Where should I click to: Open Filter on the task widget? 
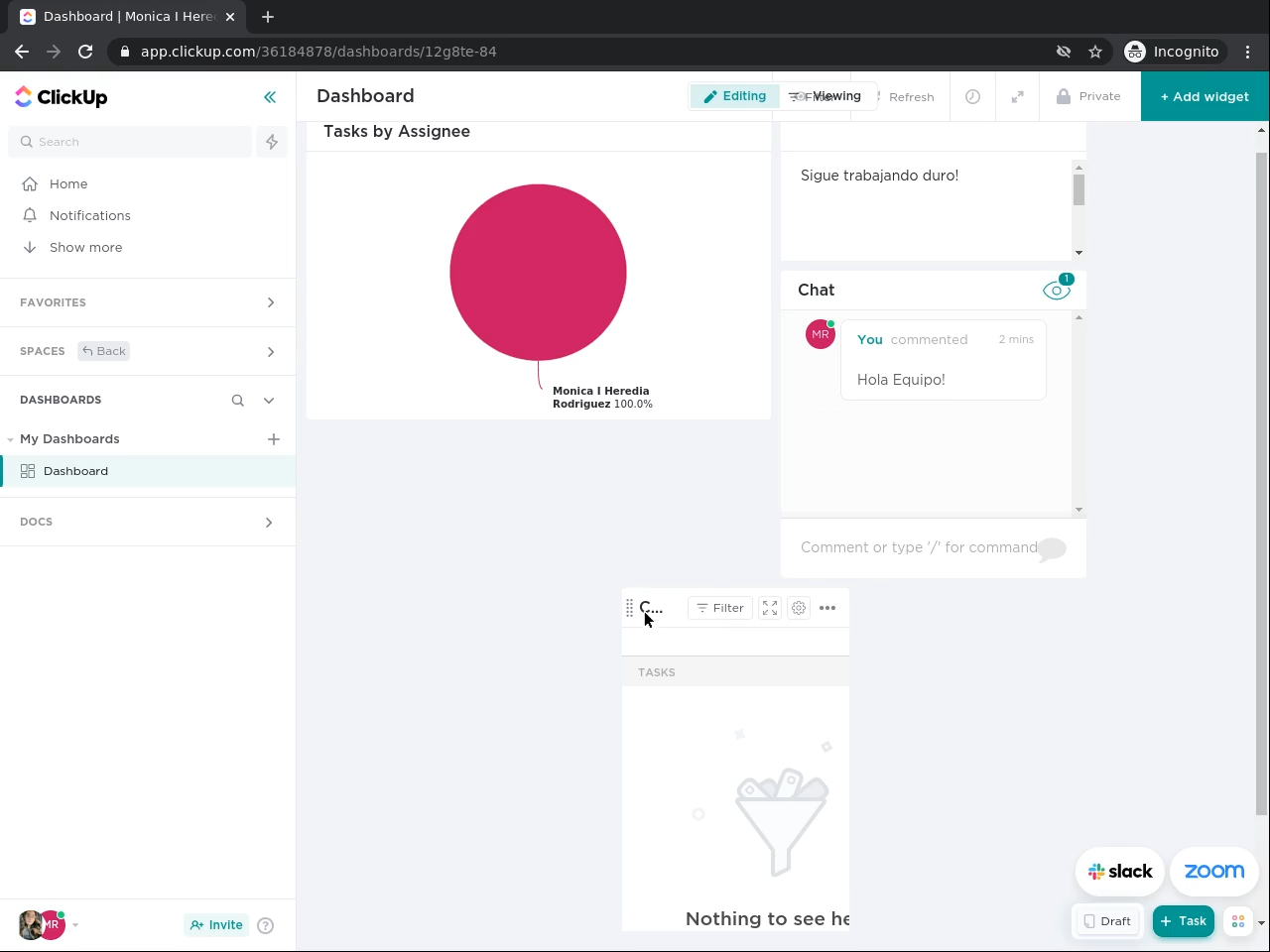coord(720,608)
